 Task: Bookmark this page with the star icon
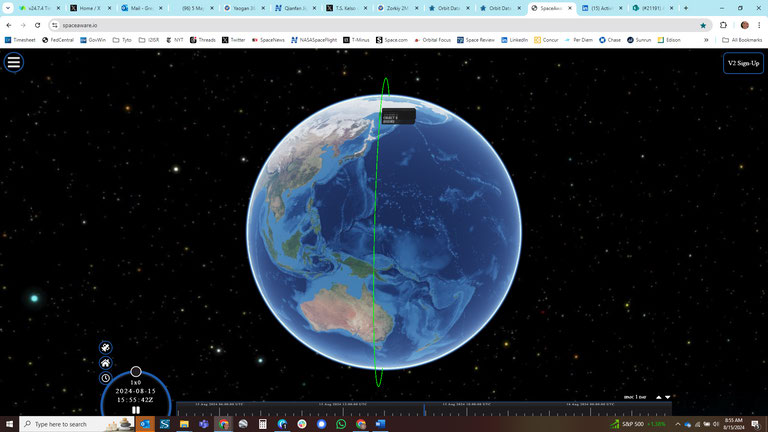coord(703,25)
